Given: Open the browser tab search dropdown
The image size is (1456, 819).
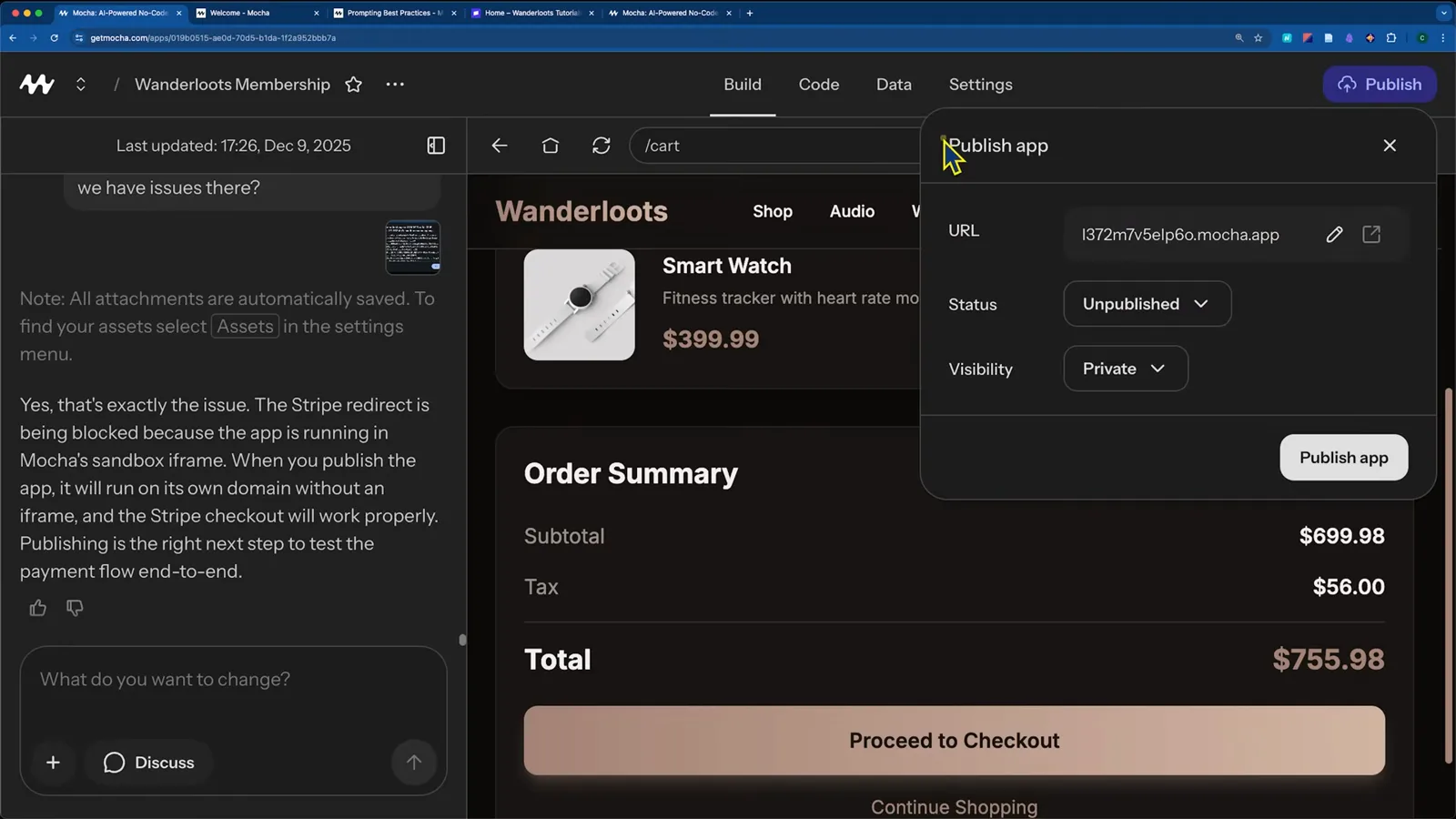Looking at the screenshot, I should [x=1443, y=13].
